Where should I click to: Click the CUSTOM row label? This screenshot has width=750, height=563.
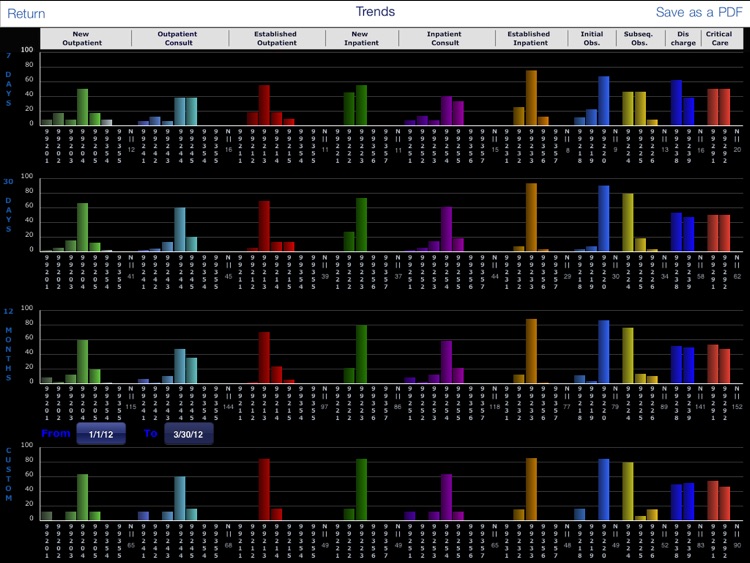(x=8, y=474)
